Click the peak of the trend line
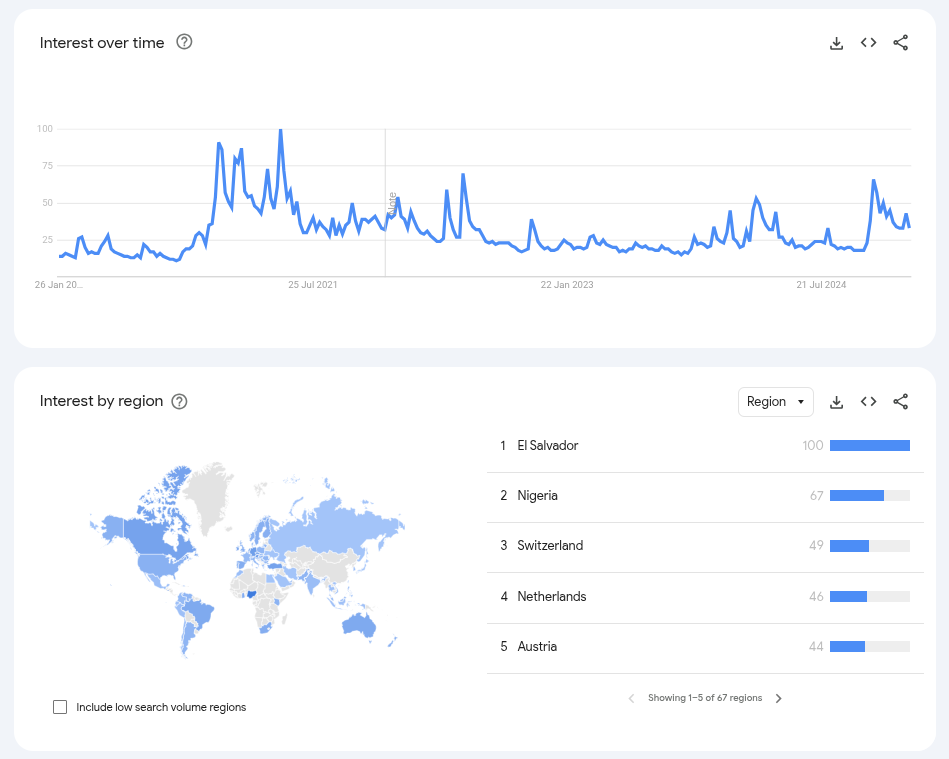This screenshot has height=759, width=949. [282, 129]
